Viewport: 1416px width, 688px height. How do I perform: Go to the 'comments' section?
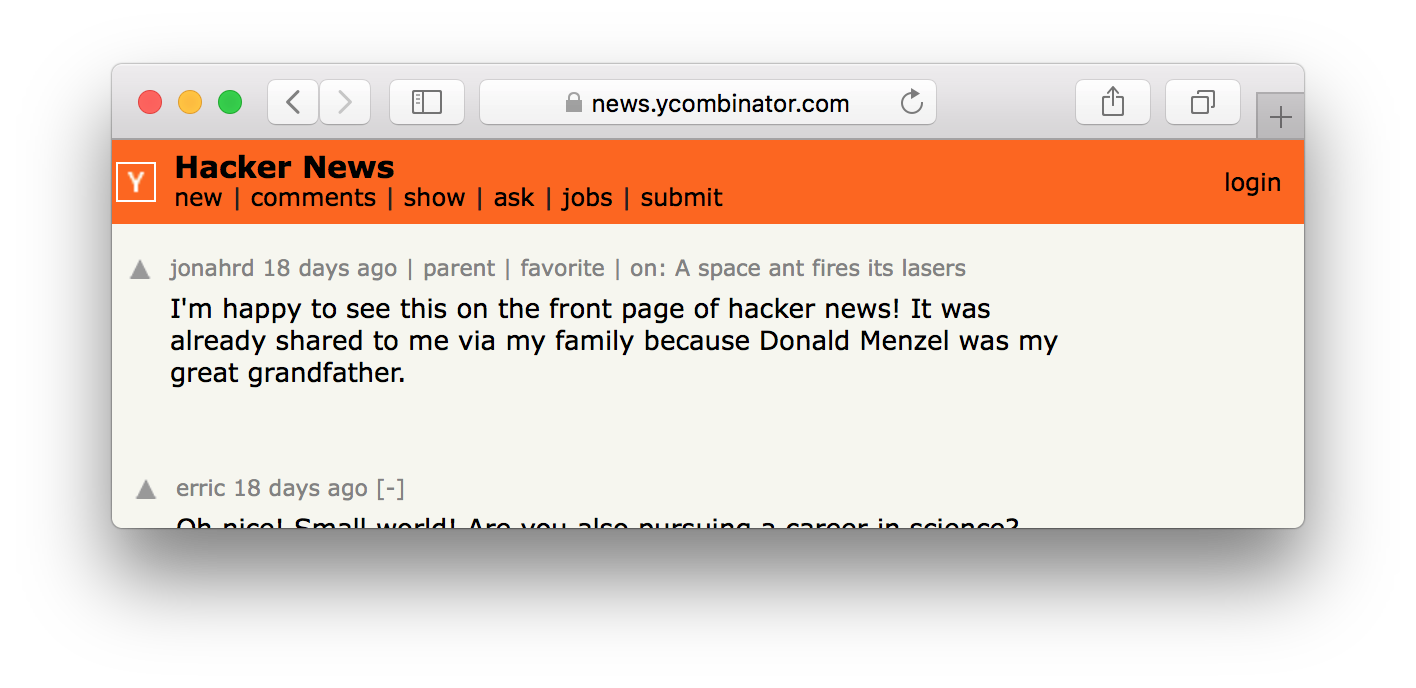(313, 198)
